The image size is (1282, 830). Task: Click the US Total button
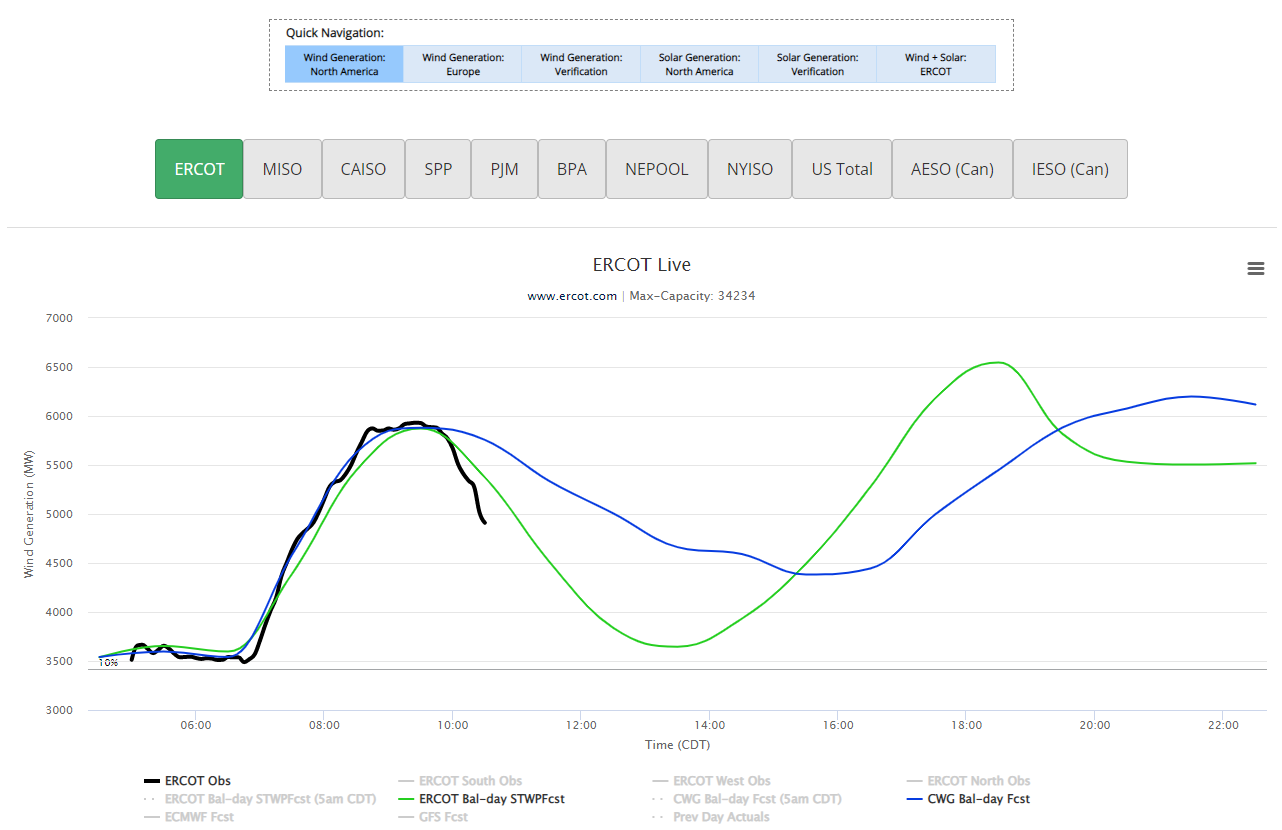tap(842, 169)
